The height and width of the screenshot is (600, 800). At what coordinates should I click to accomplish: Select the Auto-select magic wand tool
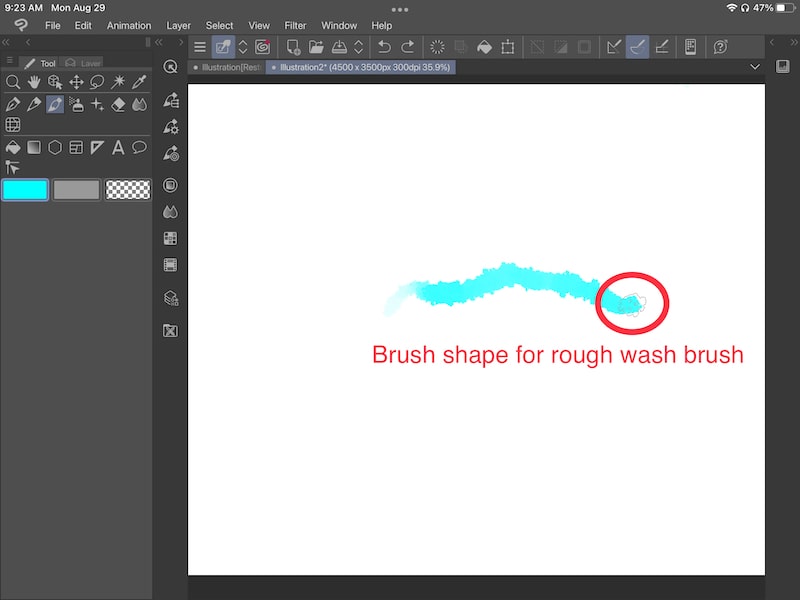119,82
